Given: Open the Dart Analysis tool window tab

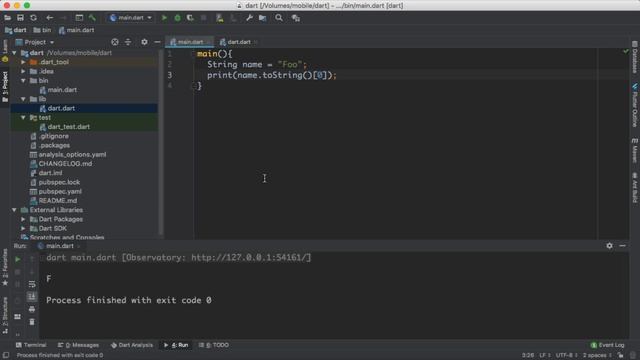Looking at the screenshot, I should point(131,345).
